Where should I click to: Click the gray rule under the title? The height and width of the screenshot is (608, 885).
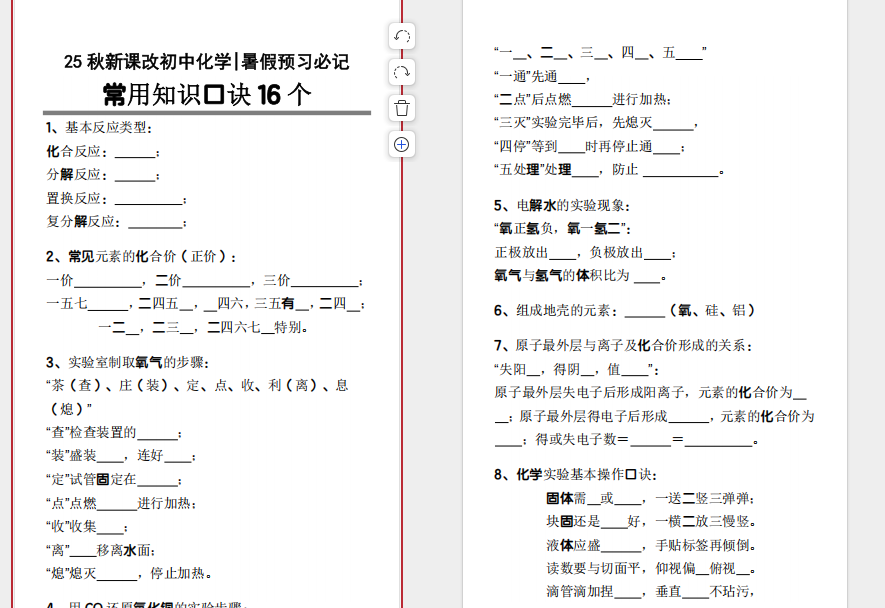[207, 113]
